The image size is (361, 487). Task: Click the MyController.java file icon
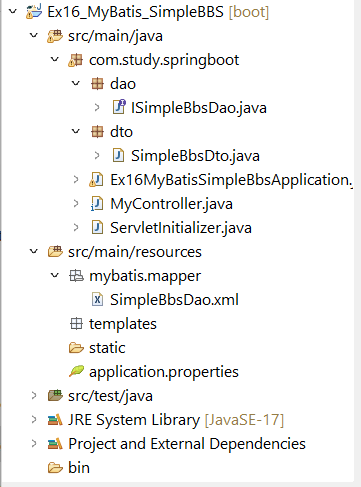click(x=97, y=203)
